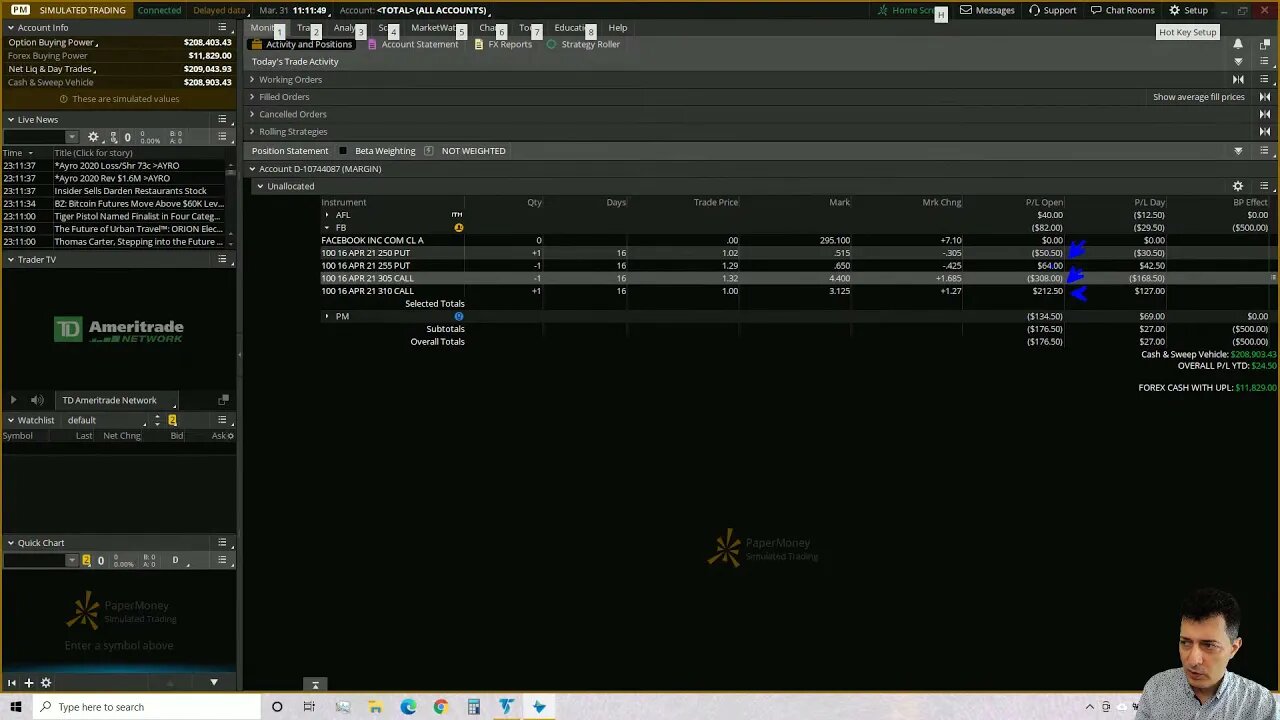Image resolution: width=1280 pixels, height=720 pixels.
Task: Open Today's Trade Activity dropdown arrow
Action: pos(1238,62)
